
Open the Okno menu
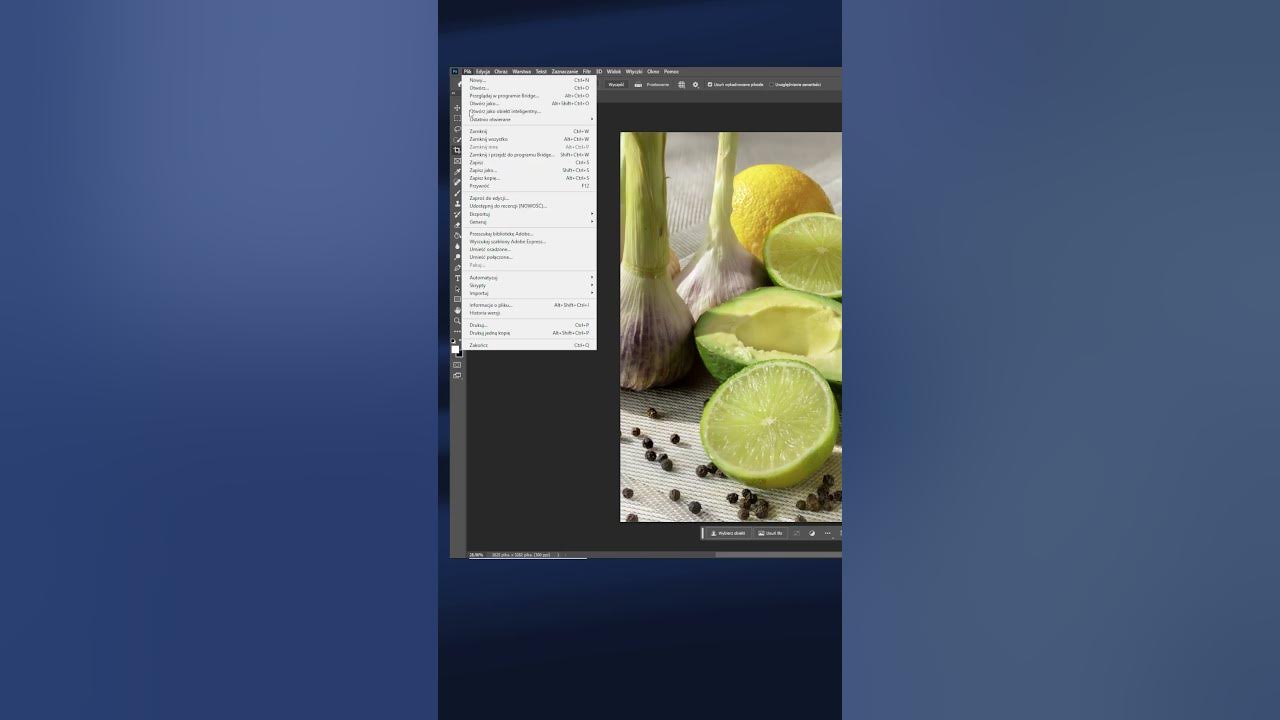pos(653,72)
